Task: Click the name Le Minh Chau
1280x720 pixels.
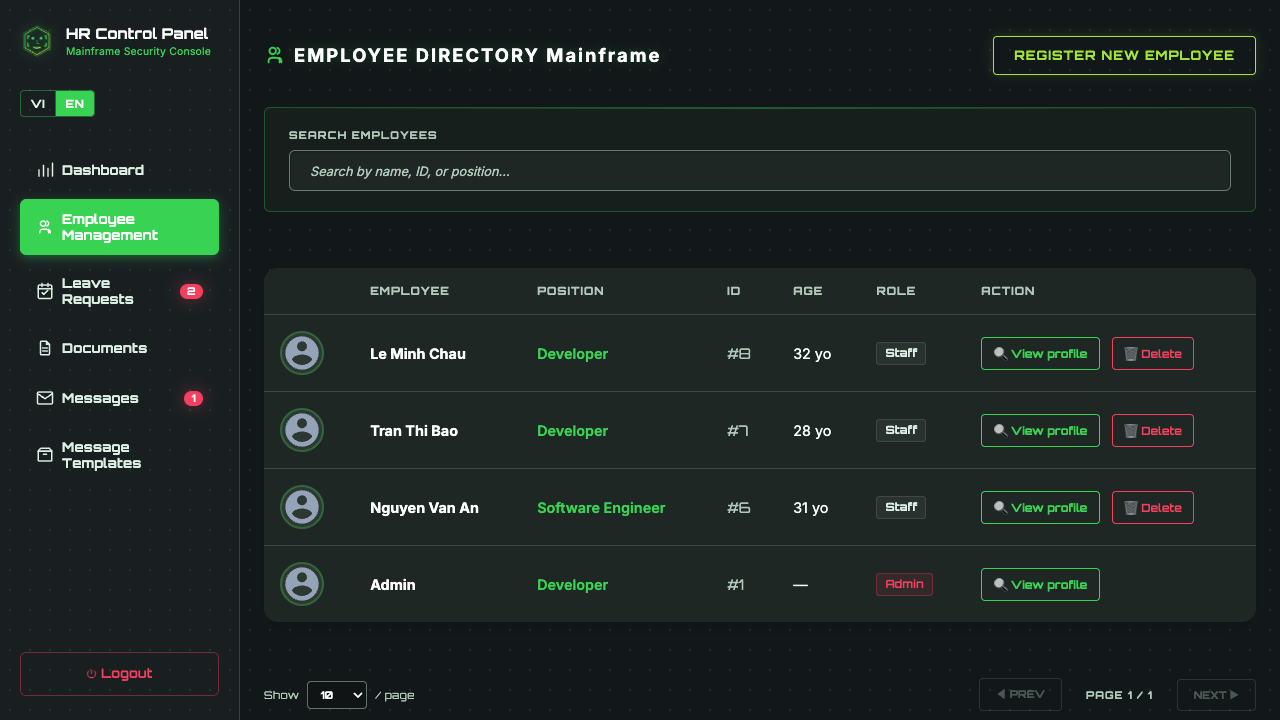Action: click(418, 353)
